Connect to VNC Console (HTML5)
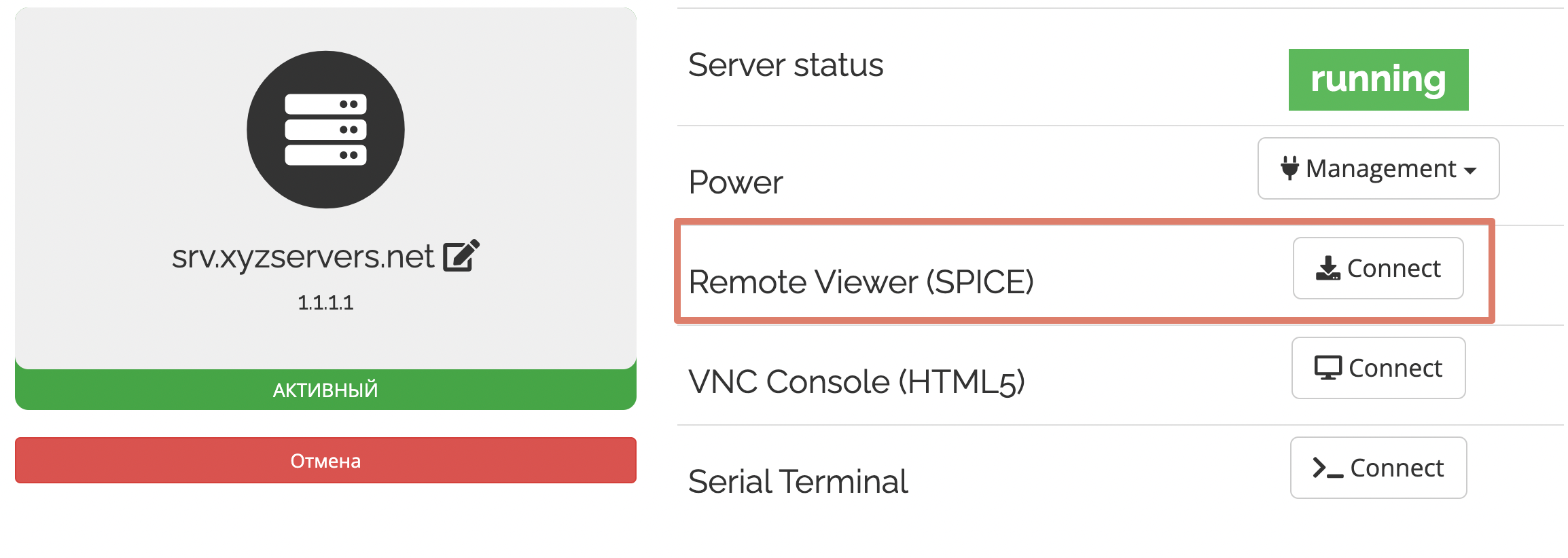This screenshot has width=1568, height=558. pyautogui.click(x=1378, y=368)
